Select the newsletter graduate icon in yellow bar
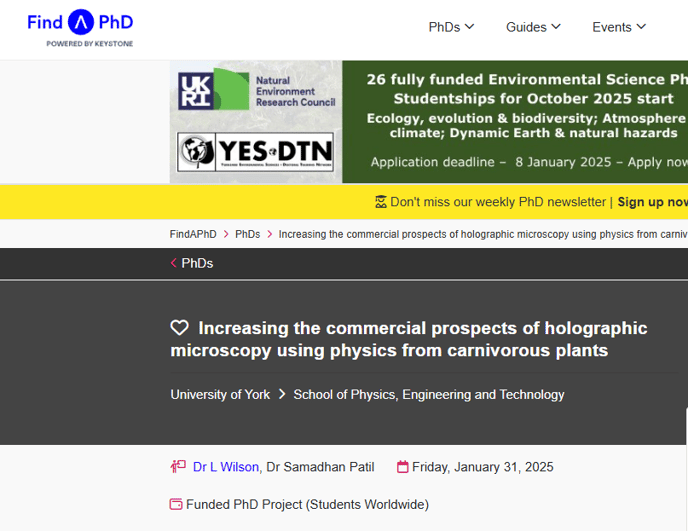This screenshot has height=531, width=688. pos(380,202)
